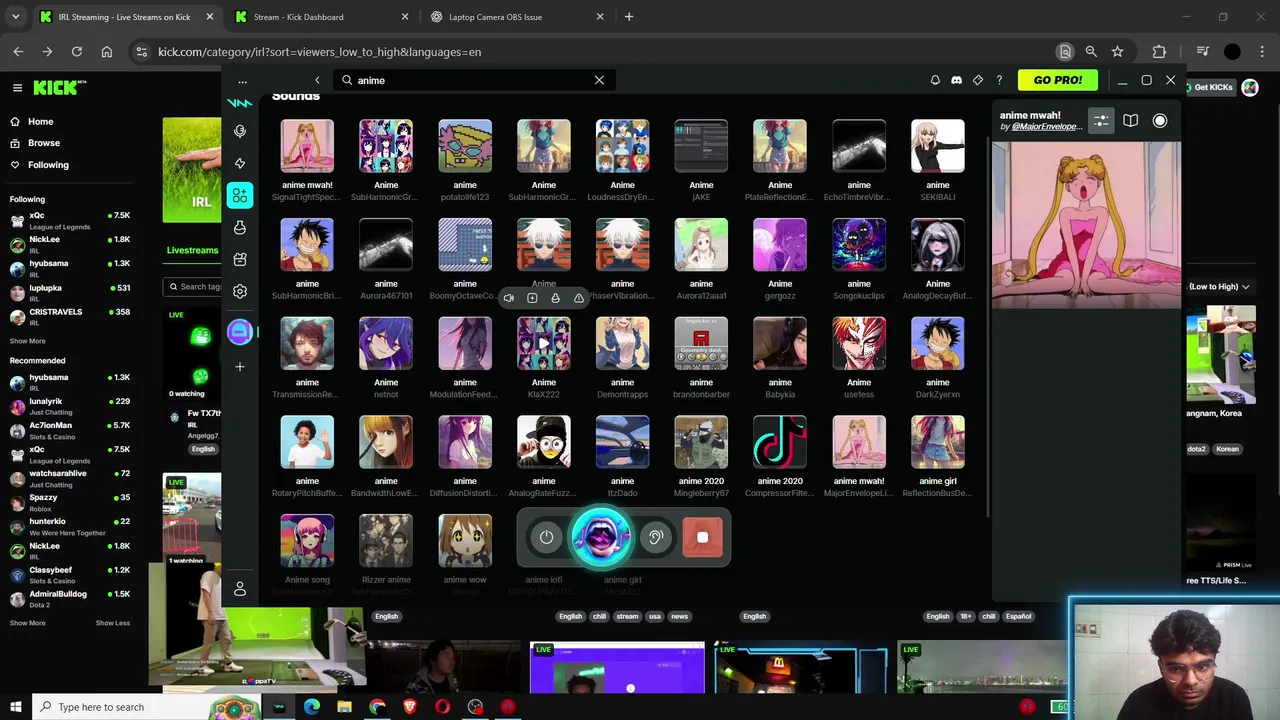
Task: Click the circular record icon in sound panel
Action: tap(1160, 121)
